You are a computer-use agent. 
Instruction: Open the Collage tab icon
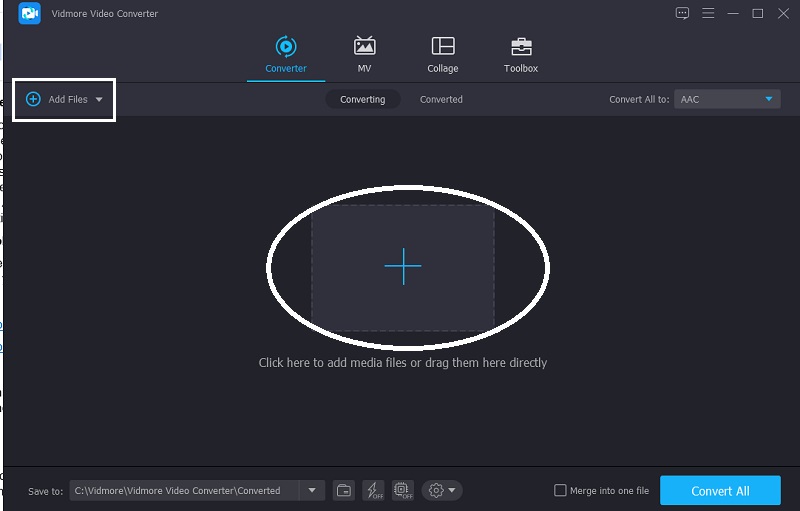point(442,47)
